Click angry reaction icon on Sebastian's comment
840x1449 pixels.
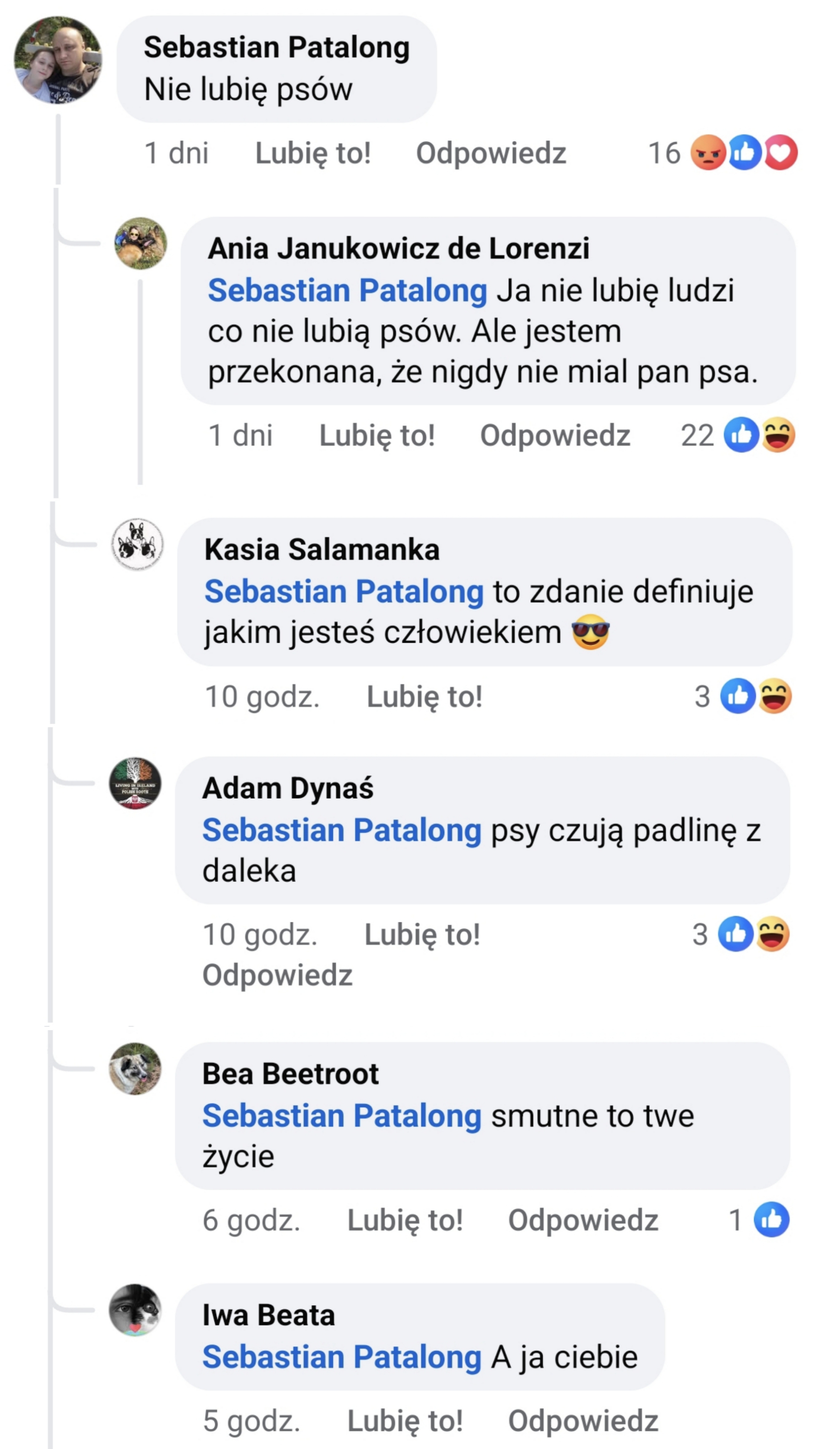click(707, 152)
